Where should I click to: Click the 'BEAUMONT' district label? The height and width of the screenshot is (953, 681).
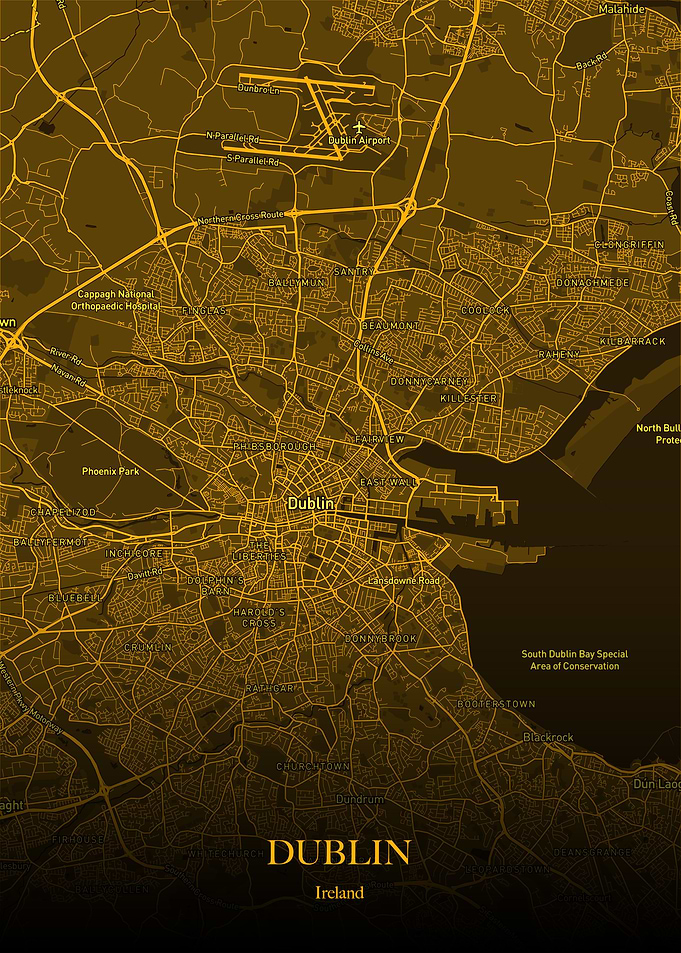coord(390,326)
